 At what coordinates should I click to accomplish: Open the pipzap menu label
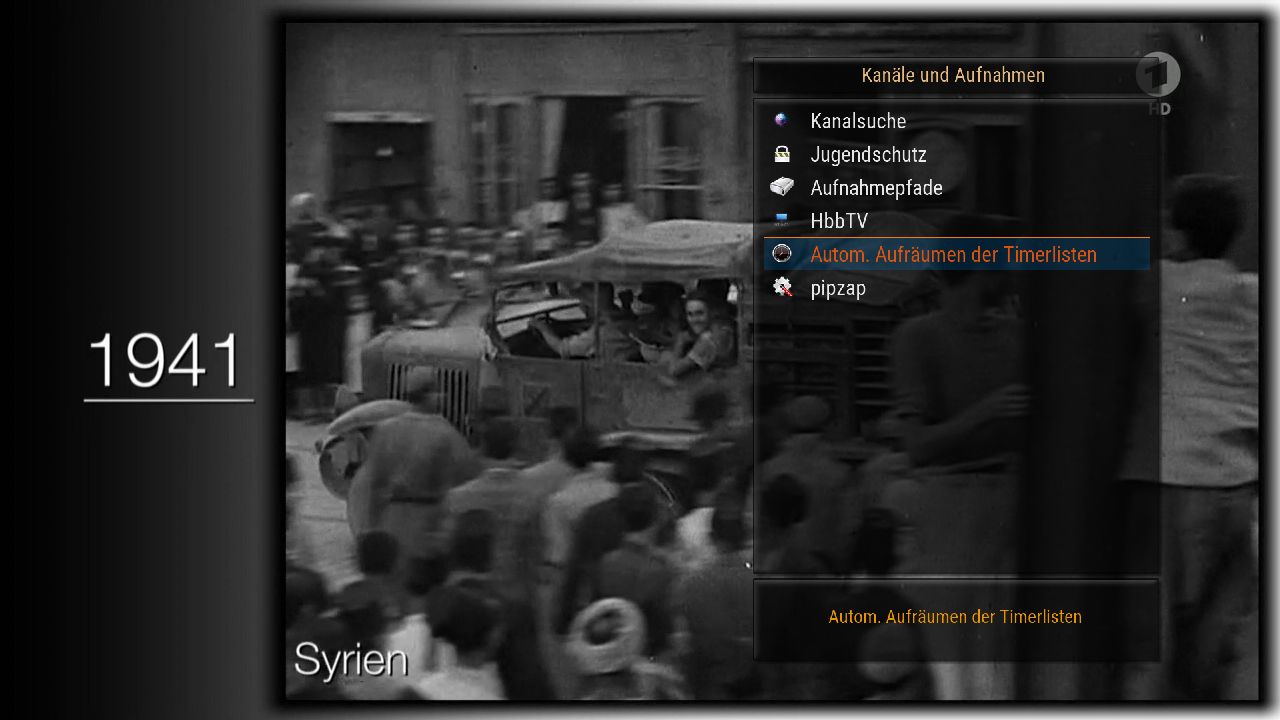(x=838, y=288)
